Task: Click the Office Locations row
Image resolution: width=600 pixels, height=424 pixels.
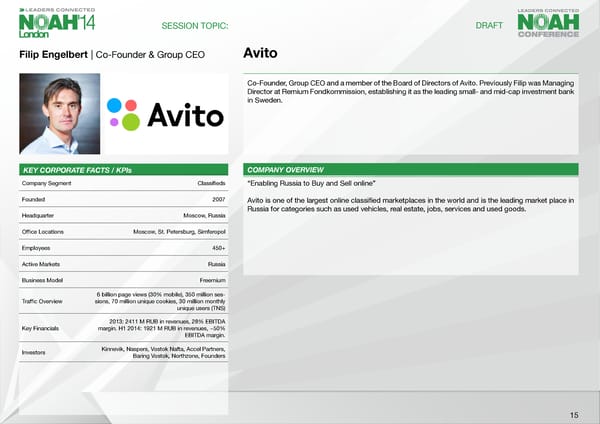Action: pyautogui.click(x=124, y=231)
